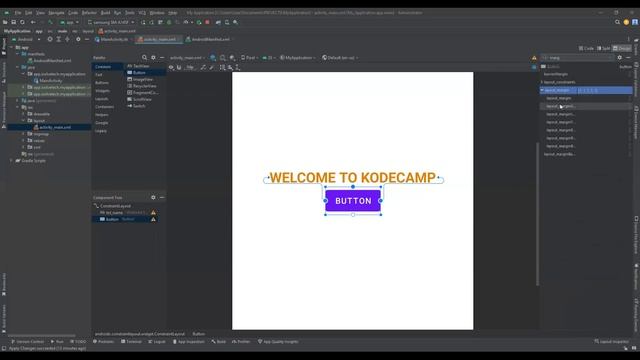Collapse the app module tree node
Screen dimensions: 640x360
11,47
